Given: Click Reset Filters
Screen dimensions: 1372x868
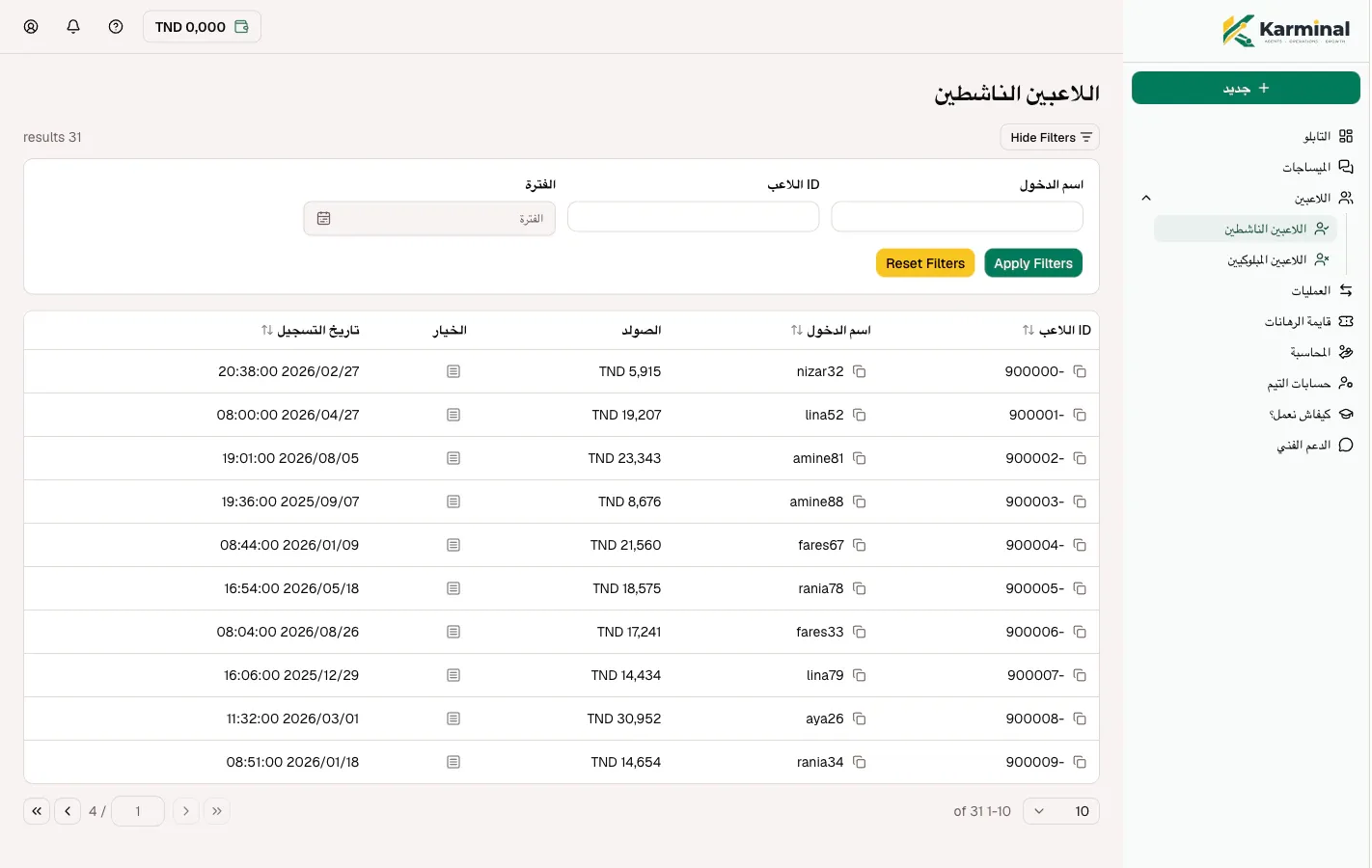Looking at the screenshot, I should coord(925,263).
